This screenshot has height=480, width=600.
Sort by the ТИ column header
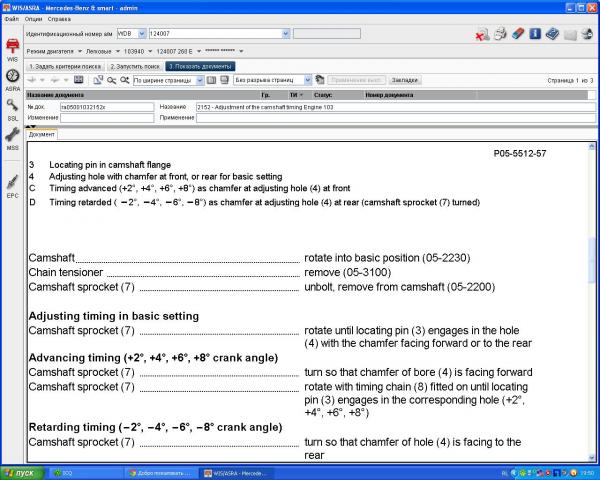point(296,95)
